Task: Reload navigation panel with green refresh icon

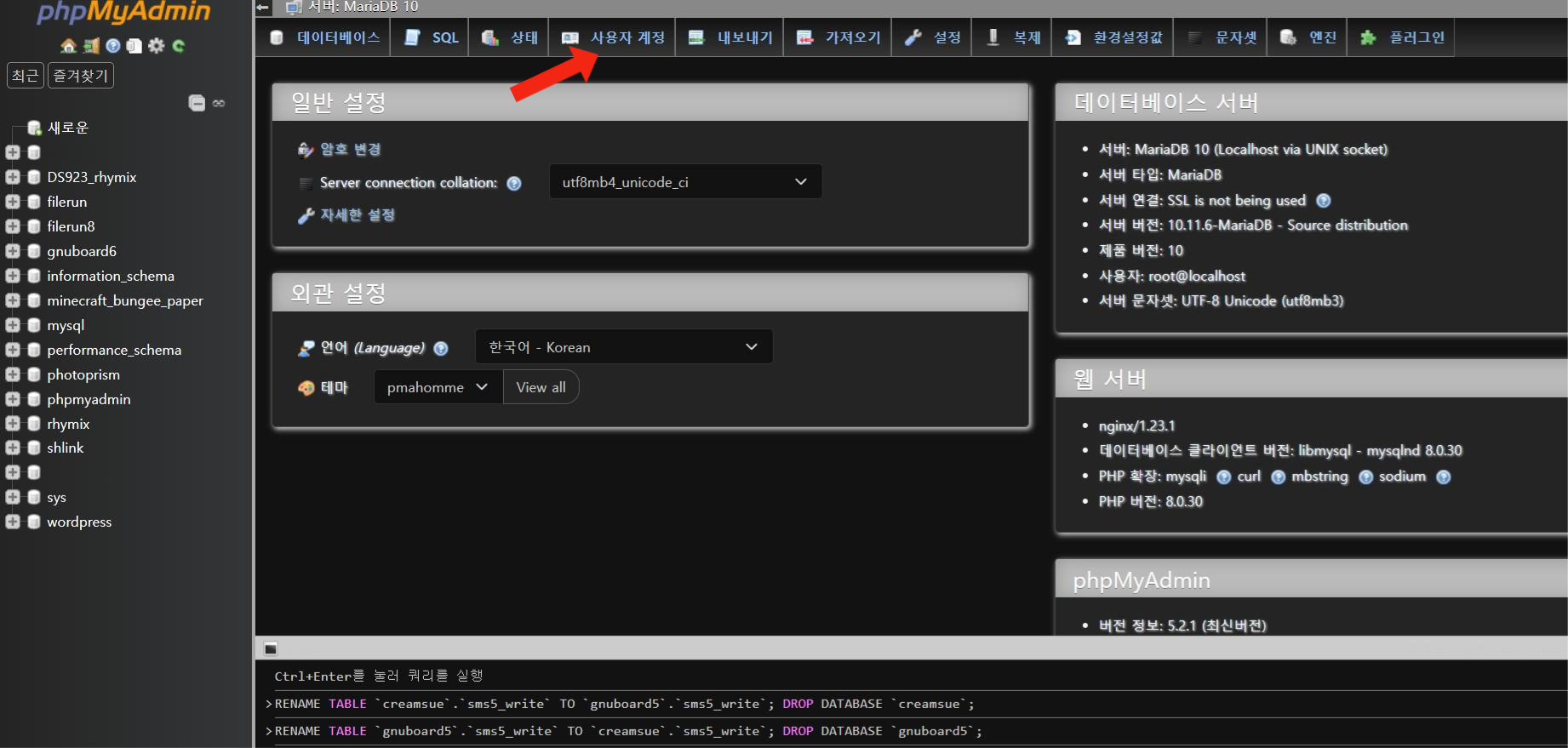Action: [179, 46]
